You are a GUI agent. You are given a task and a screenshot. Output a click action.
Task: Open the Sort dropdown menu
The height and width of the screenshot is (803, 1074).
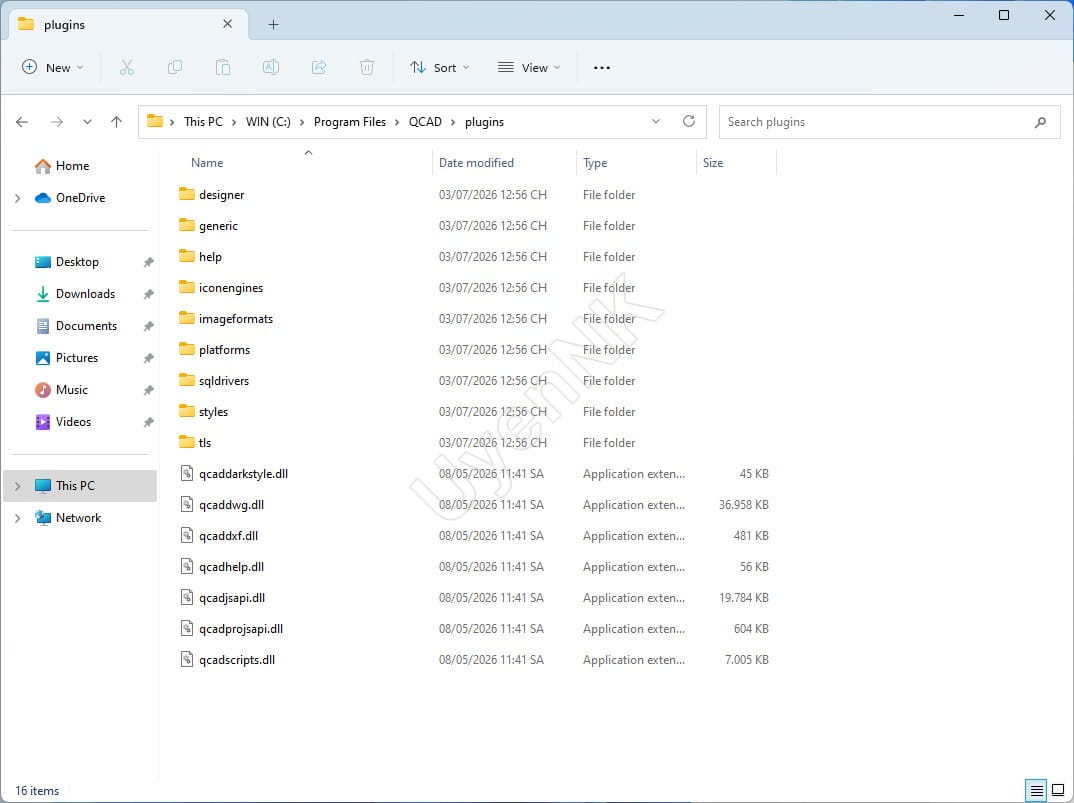click(x=440, y=67)
